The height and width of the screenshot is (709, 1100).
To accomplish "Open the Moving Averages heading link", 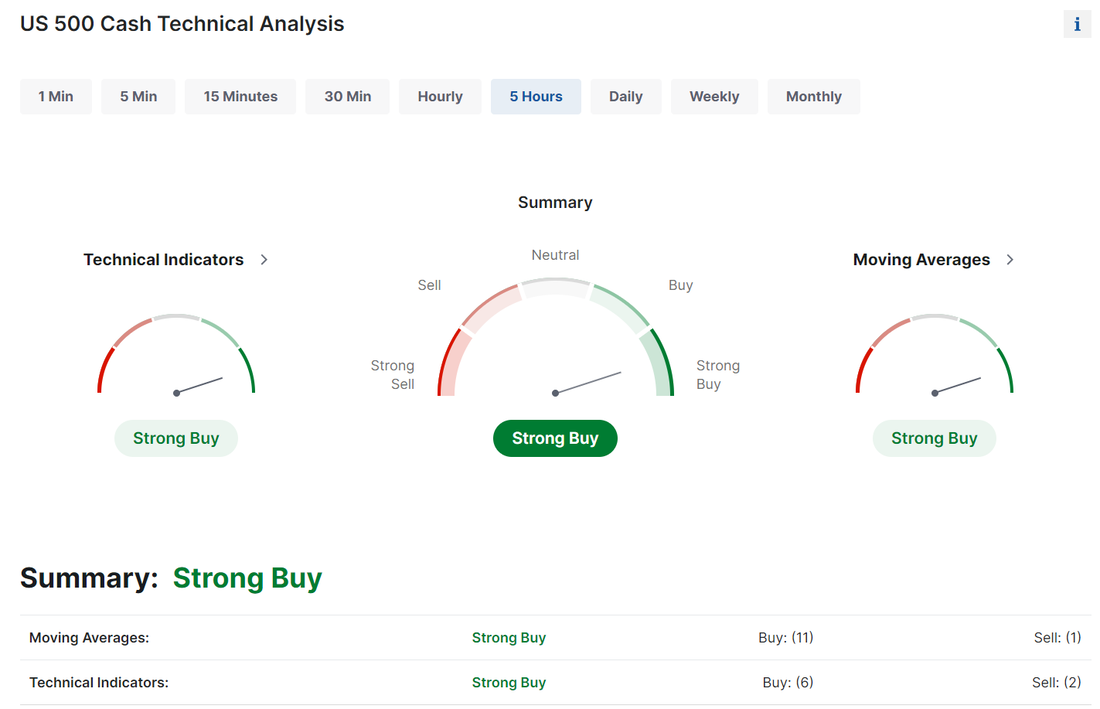I will point(921,260).
